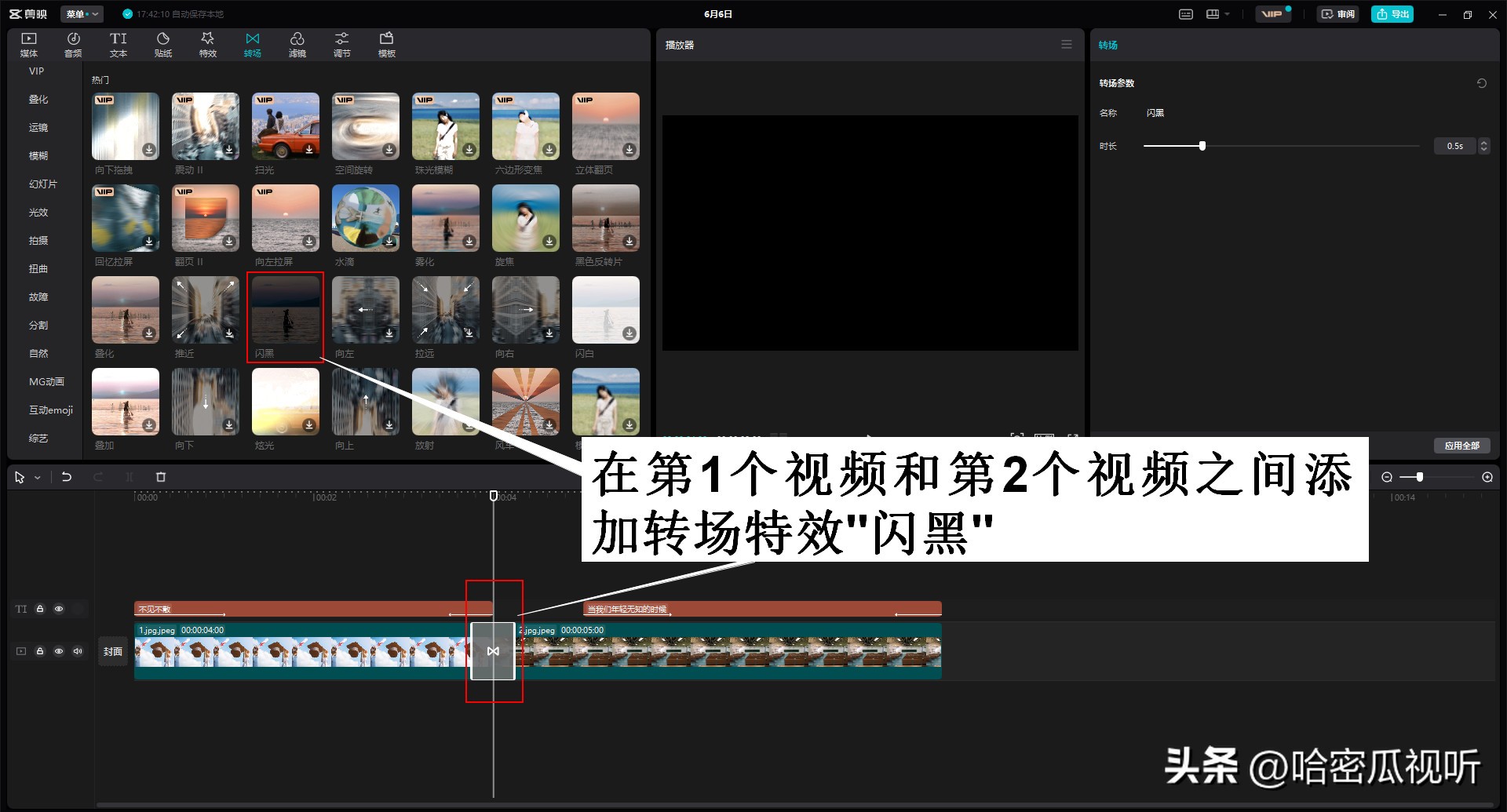
Task: Click the 应用全部 apply-all button
Action: [x=1461, y=445]
